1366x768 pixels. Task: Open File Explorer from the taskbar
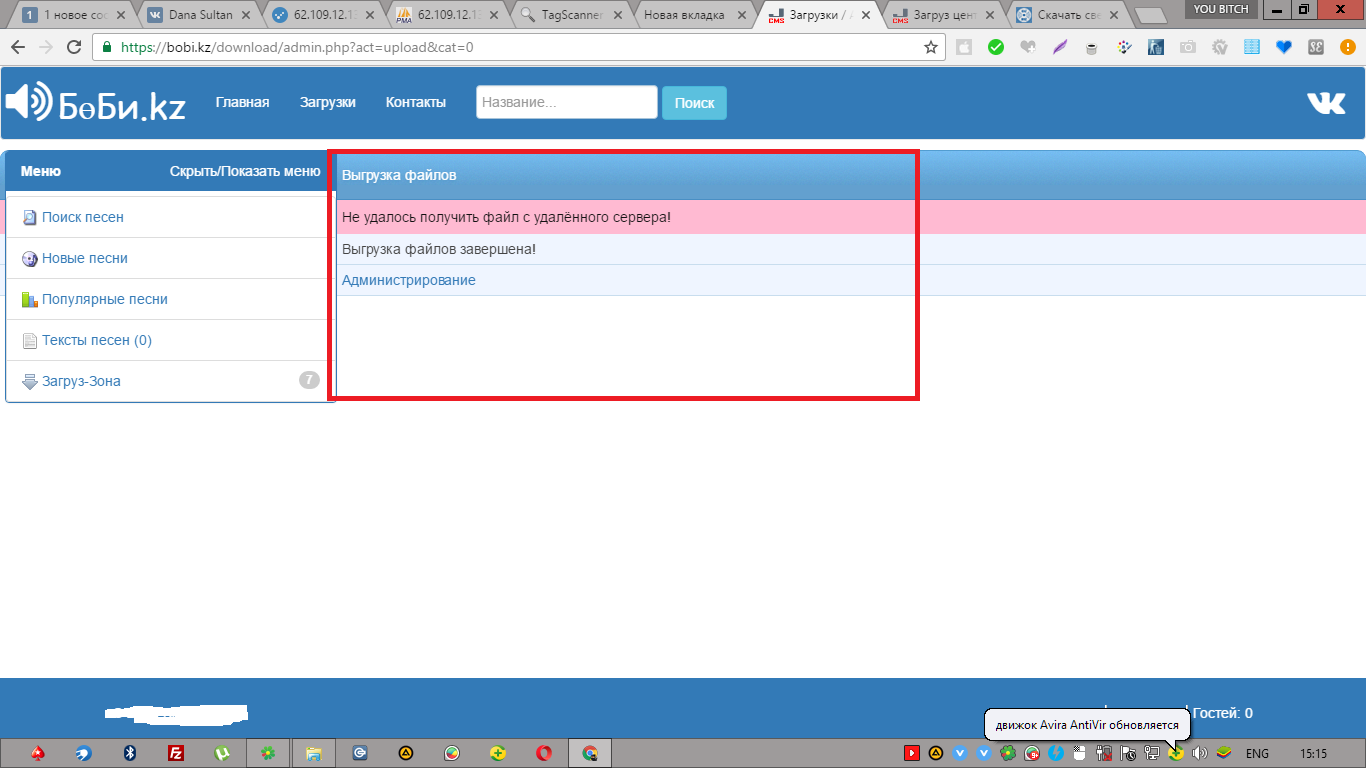click(x=313, y=753)
